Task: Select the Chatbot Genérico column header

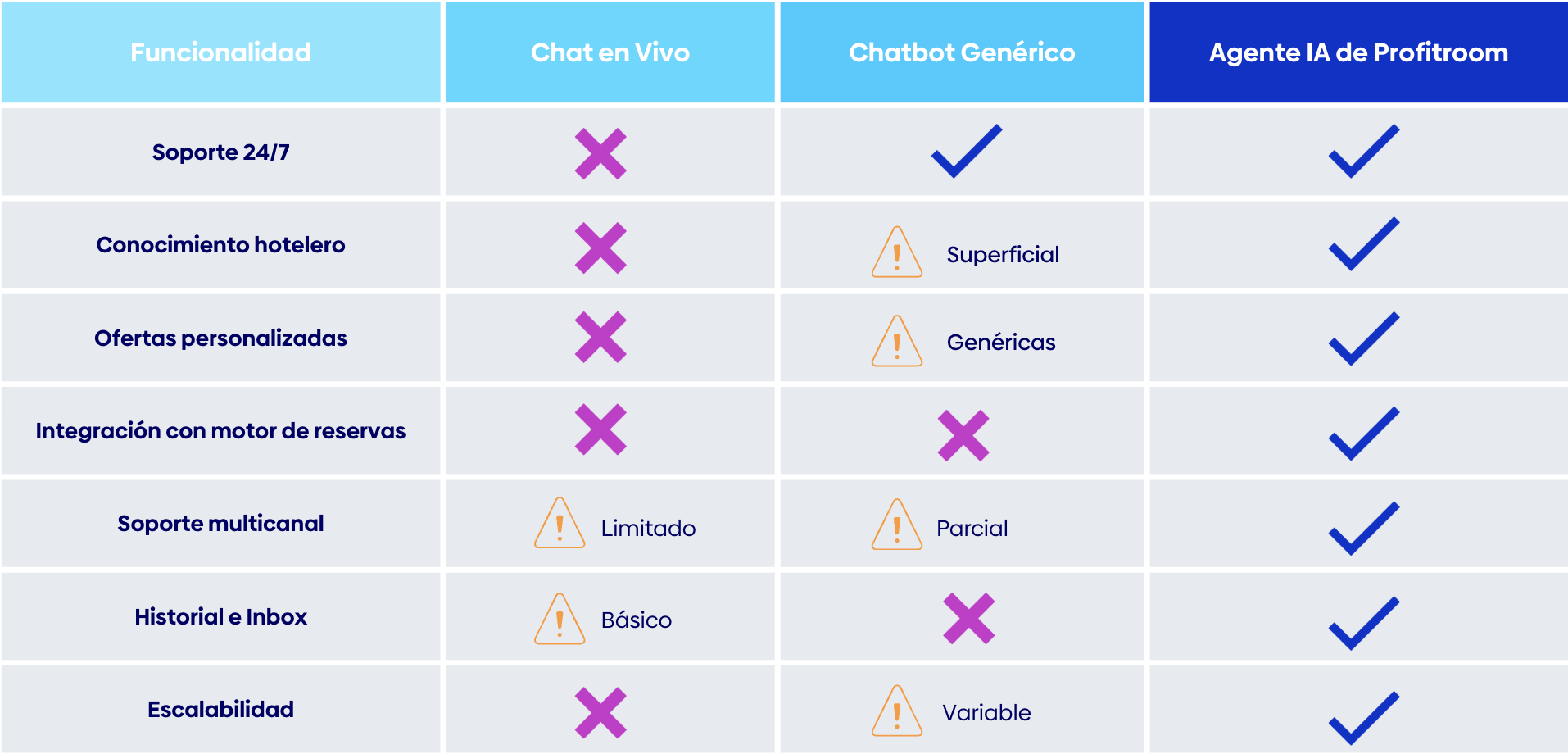Action: pos(962,52)
